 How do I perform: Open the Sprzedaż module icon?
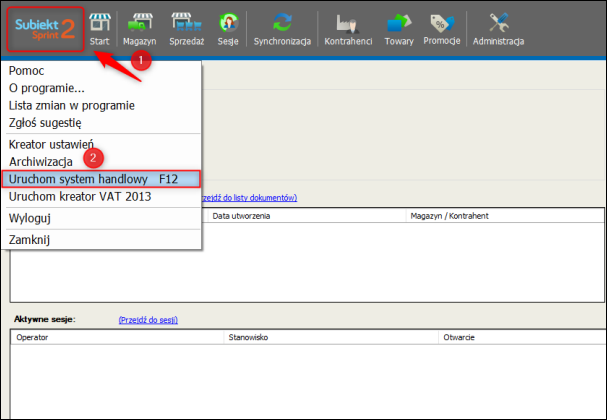(x=187, y=29)
